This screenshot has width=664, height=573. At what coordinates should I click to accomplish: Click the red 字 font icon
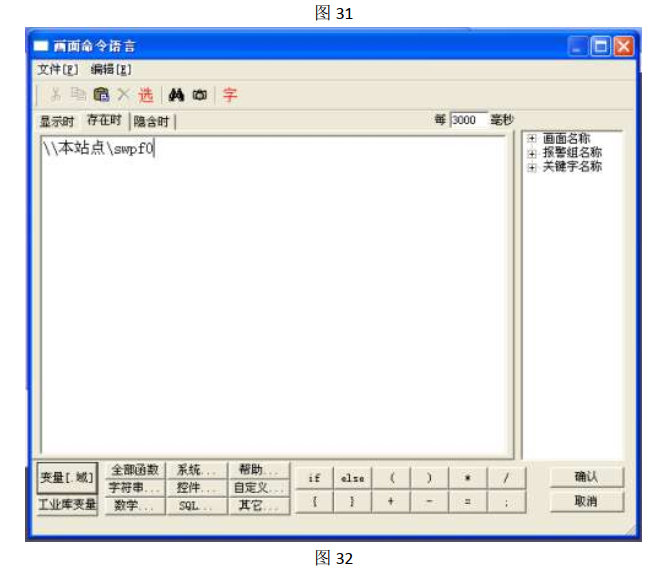(230, 95)
